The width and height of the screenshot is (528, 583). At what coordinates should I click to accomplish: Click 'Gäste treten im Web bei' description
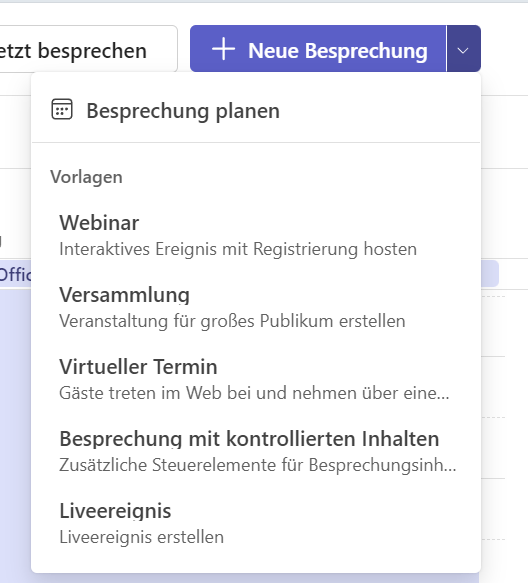254,393
